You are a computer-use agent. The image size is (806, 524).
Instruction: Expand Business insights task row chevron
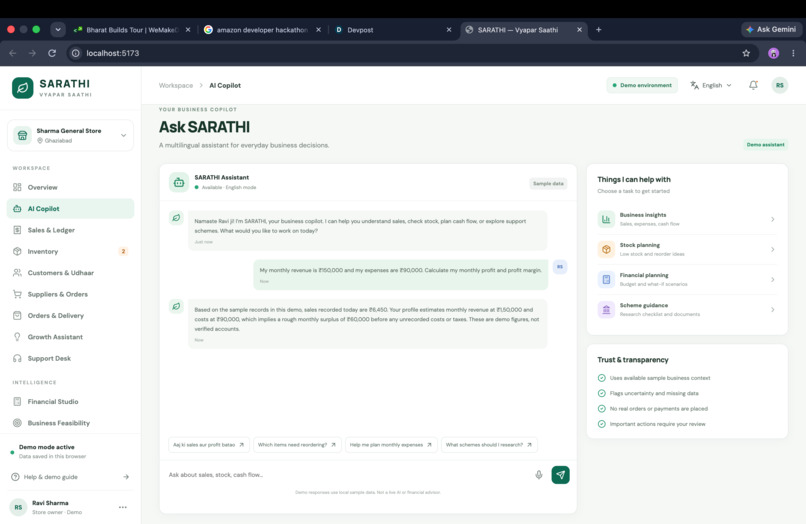click(773, 220)
